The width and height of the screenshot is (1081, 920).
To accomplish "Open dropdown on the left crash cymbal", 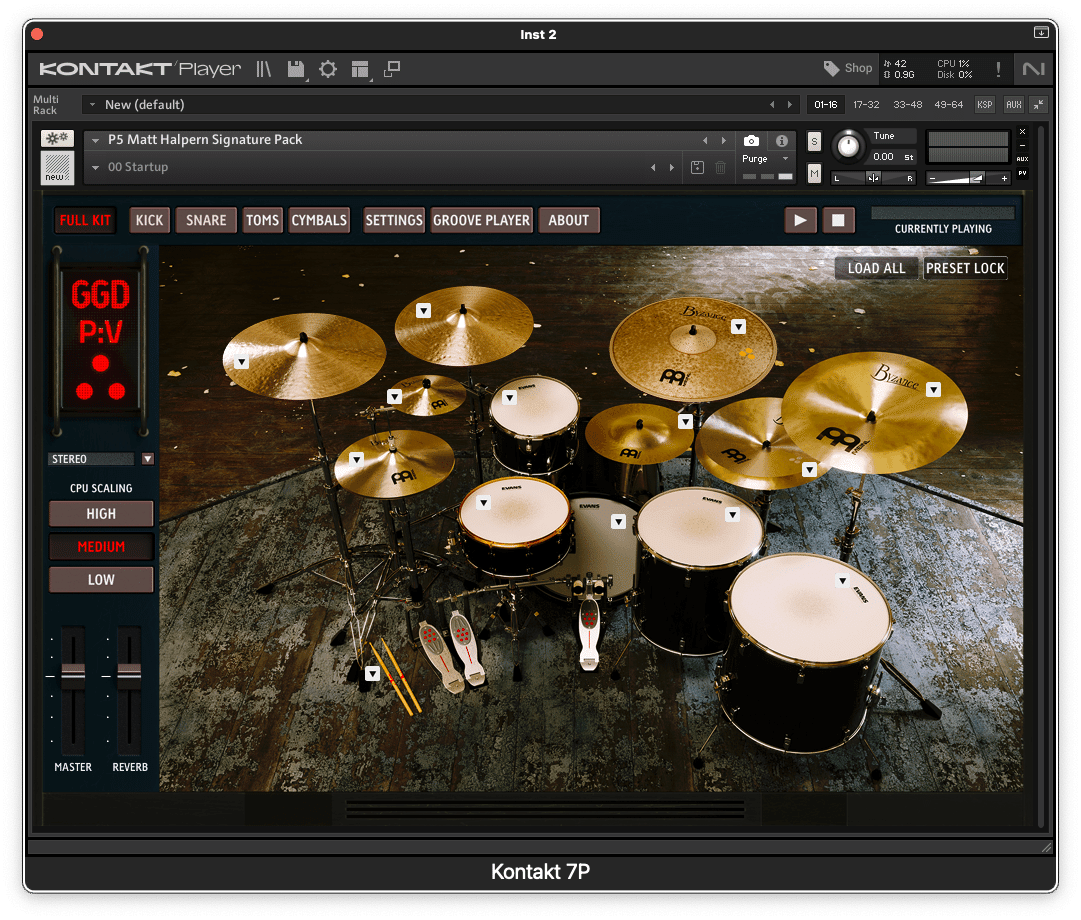I will pos(241,362).
